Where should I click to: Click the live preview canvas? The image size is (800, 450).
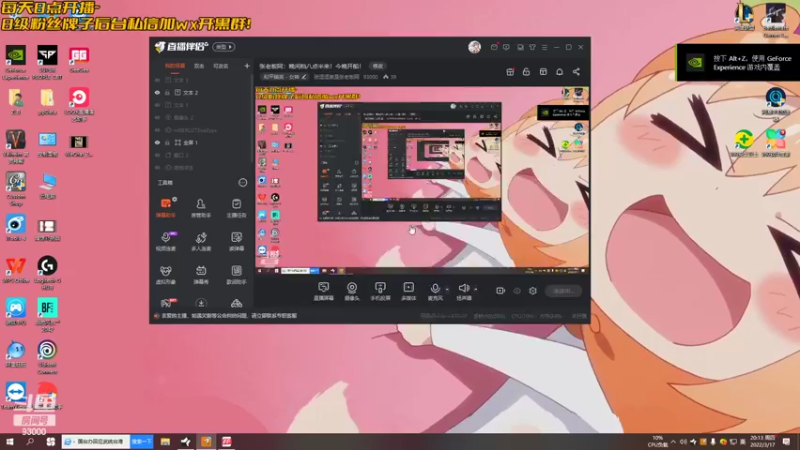coord(422,180)
